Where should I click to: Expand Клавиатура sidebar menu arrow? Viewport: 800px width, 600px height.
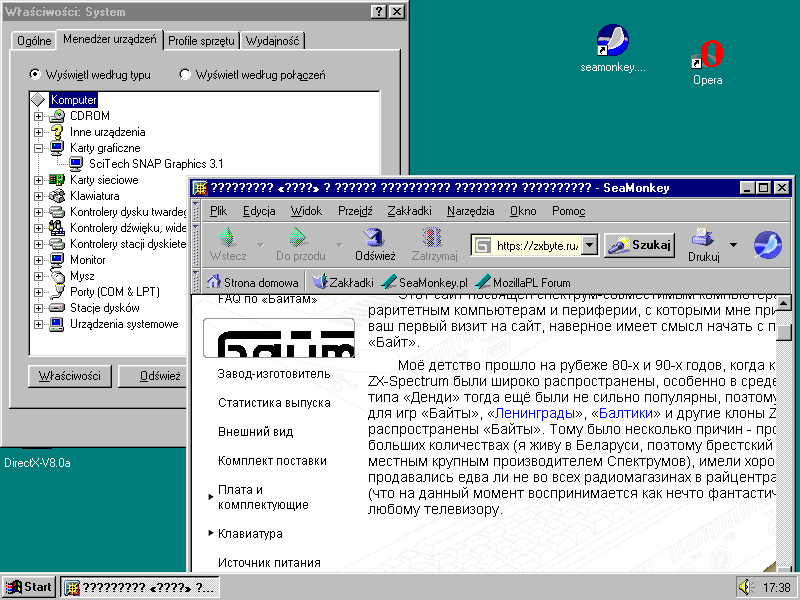[211, 533]
